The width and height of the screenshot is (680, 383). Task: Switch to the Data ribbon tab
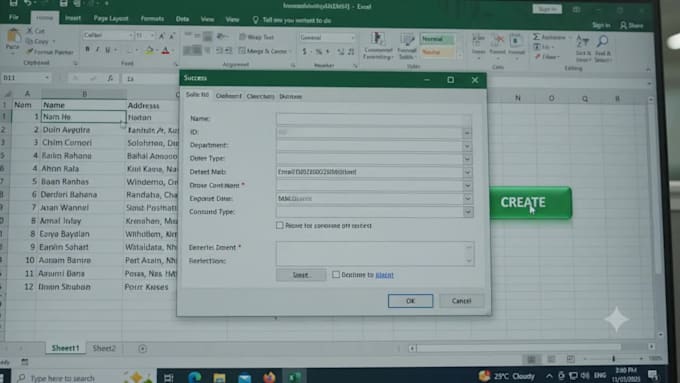(x=182, y=19)
